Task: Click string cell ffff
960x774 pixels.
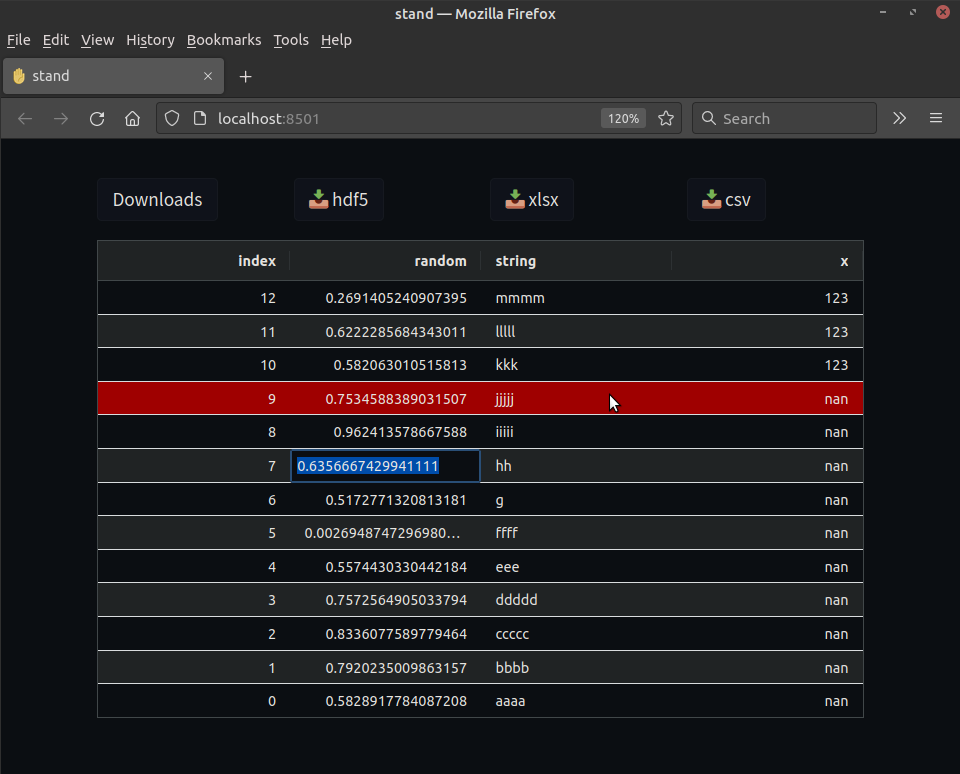Action: click(x=576, y=533)
